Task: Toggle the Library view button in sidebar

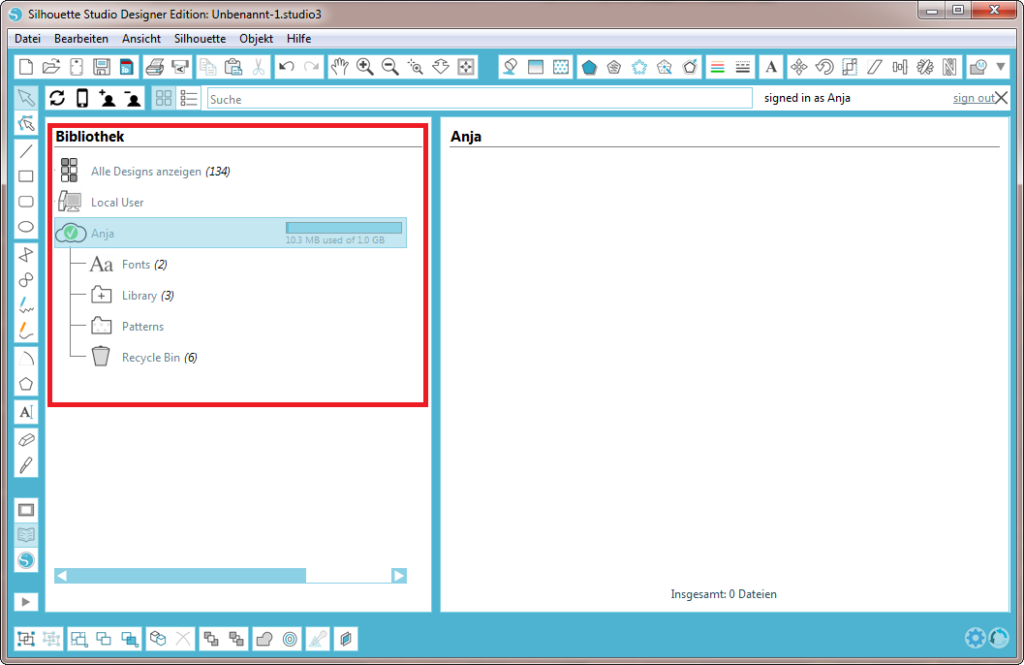Action: (x=27, y=535)
